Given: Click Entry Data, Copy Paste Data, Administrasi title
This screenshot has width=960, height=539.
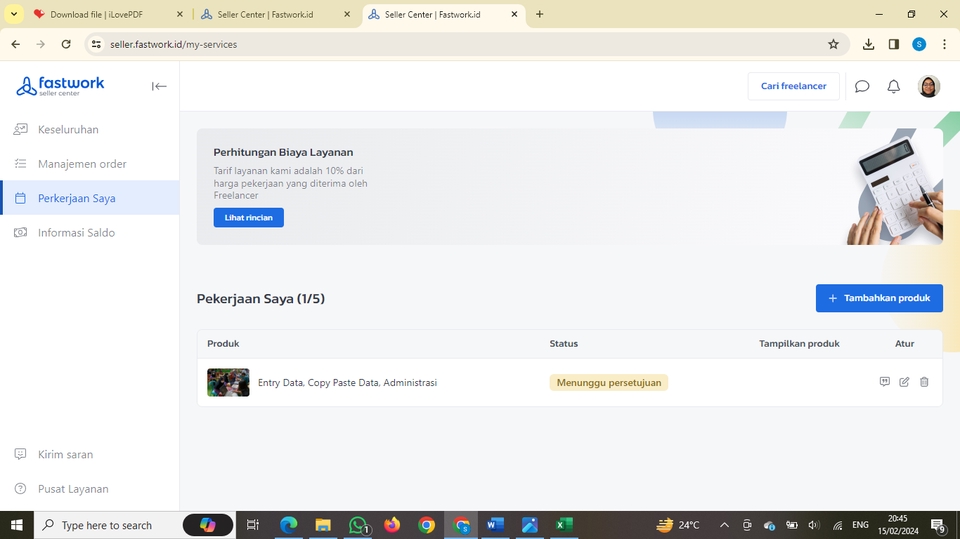Looking at the screenshot, I should pos(347,382).
